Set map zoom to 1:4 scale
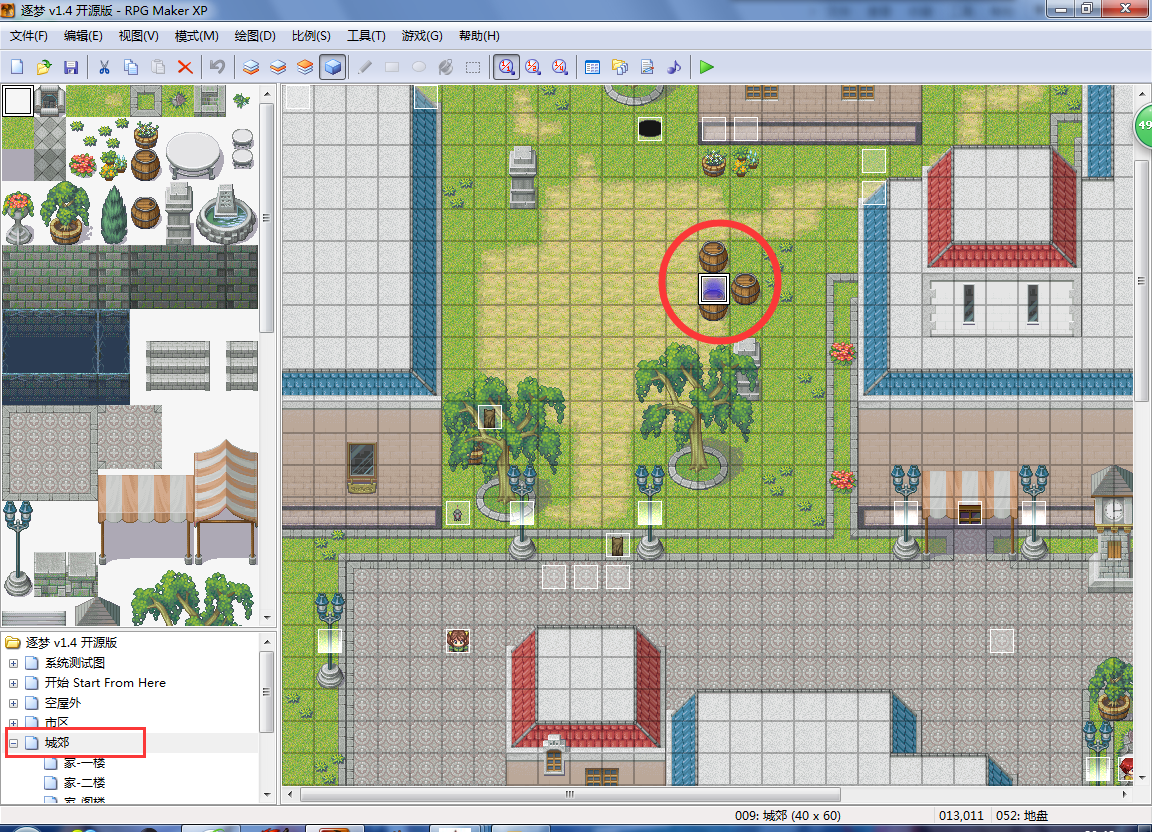 (560, 68)
